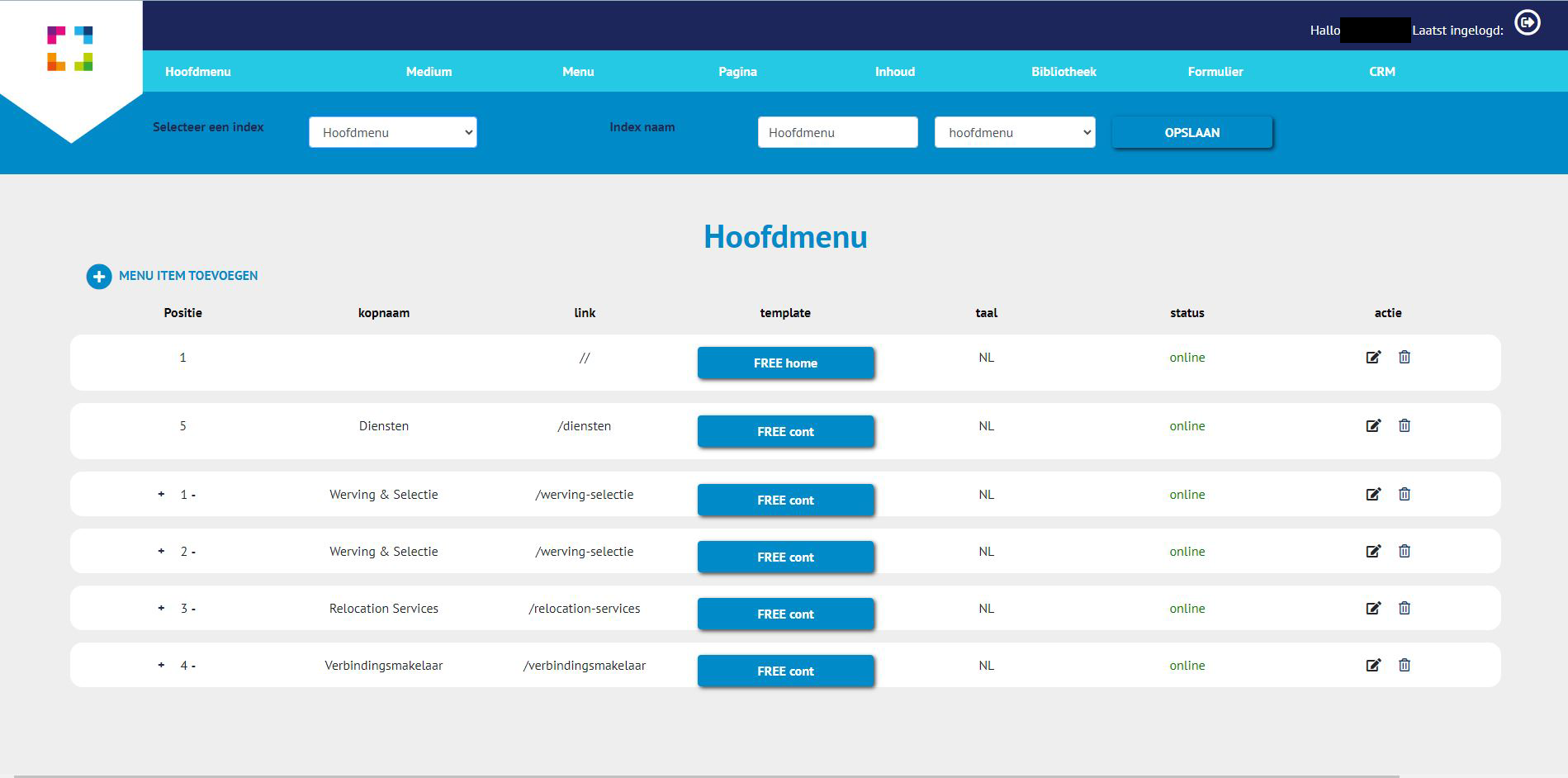
Task: Click FREE cont in submenu row 2
Action: [785, 557]
